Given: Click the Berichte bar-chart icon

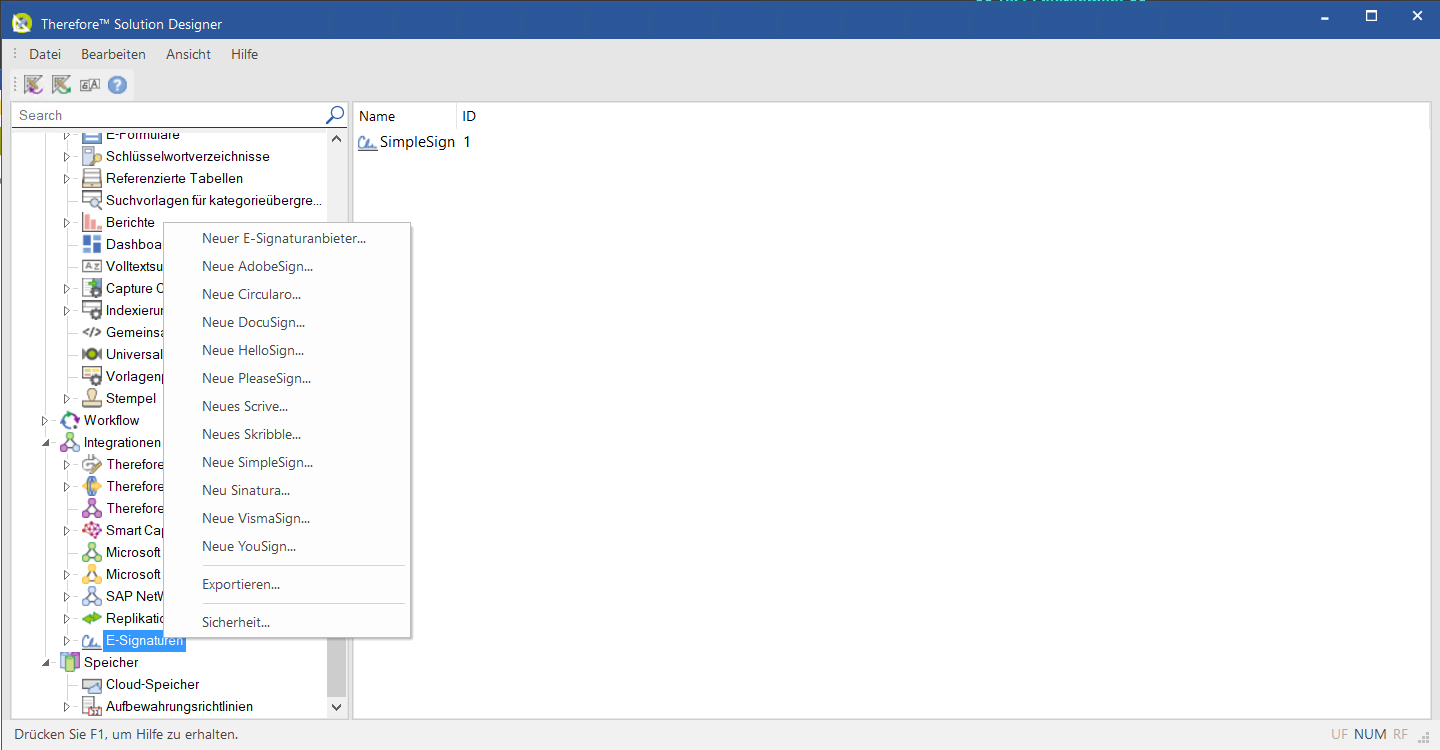Looking at the screenshot, I should click(x=89, y=222).
